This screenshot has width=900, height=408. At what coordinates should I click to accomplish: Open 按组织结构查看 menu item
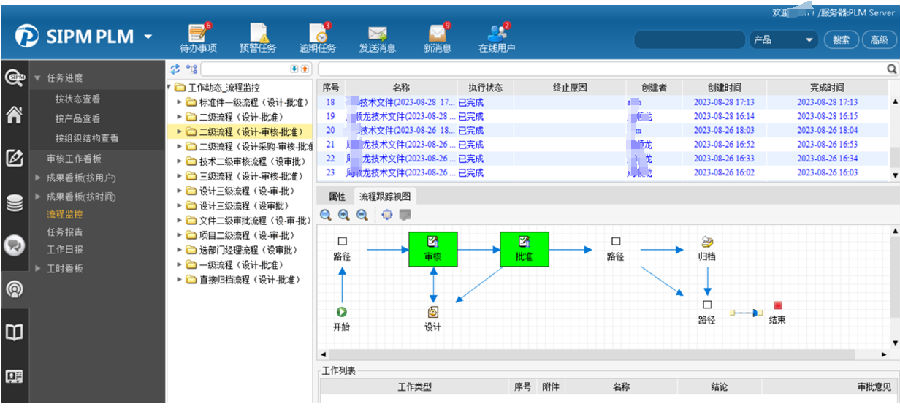click(x=87, y=138)
